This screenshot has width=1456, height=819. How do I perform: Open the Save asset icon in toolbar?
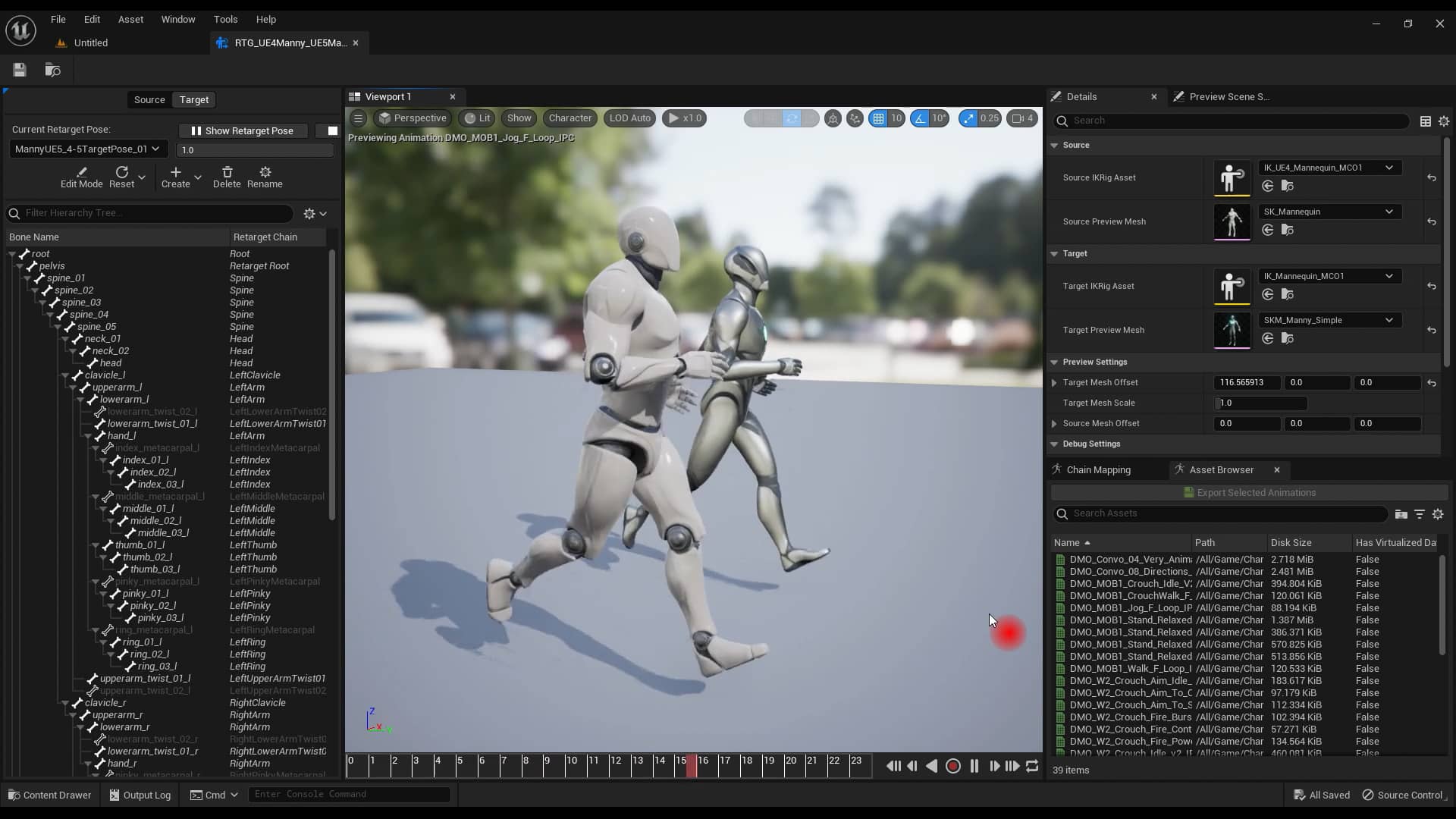(19, 70)
